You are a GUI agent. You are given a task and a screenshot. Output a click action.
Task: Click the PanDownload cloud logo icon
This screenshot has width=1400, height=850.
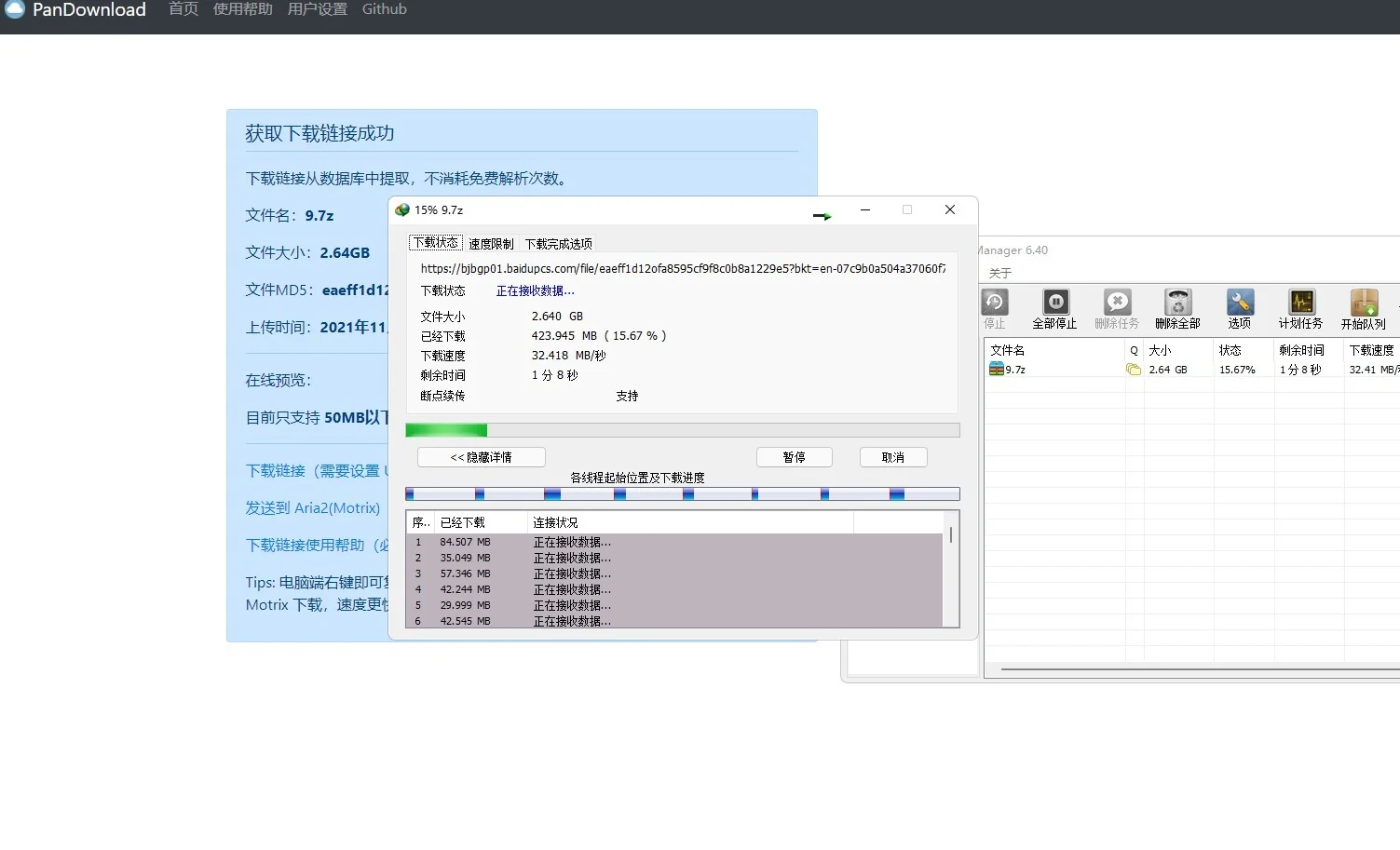(15, 9)
